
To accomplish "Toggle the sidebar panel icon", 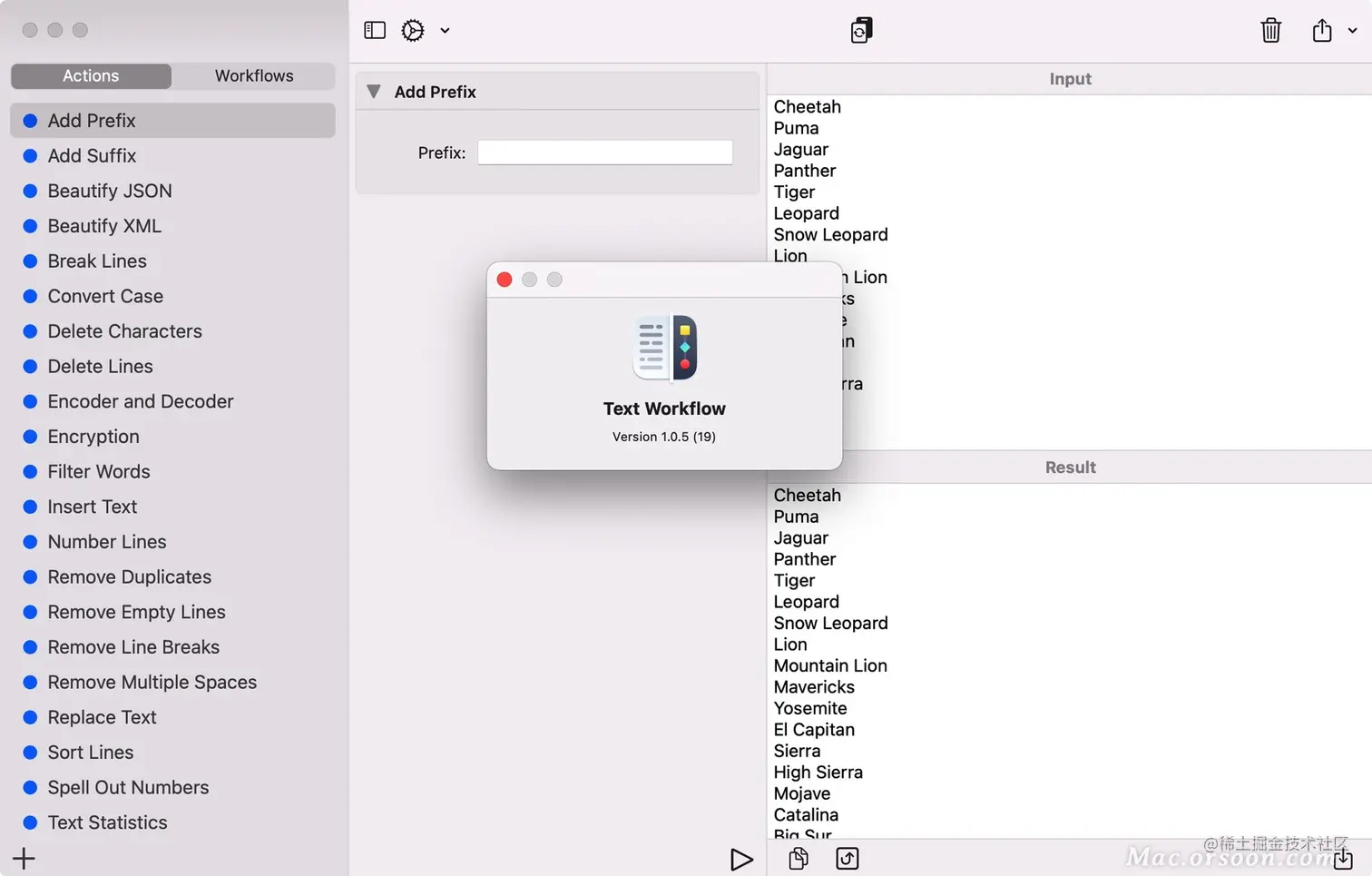I will (375, 30).
